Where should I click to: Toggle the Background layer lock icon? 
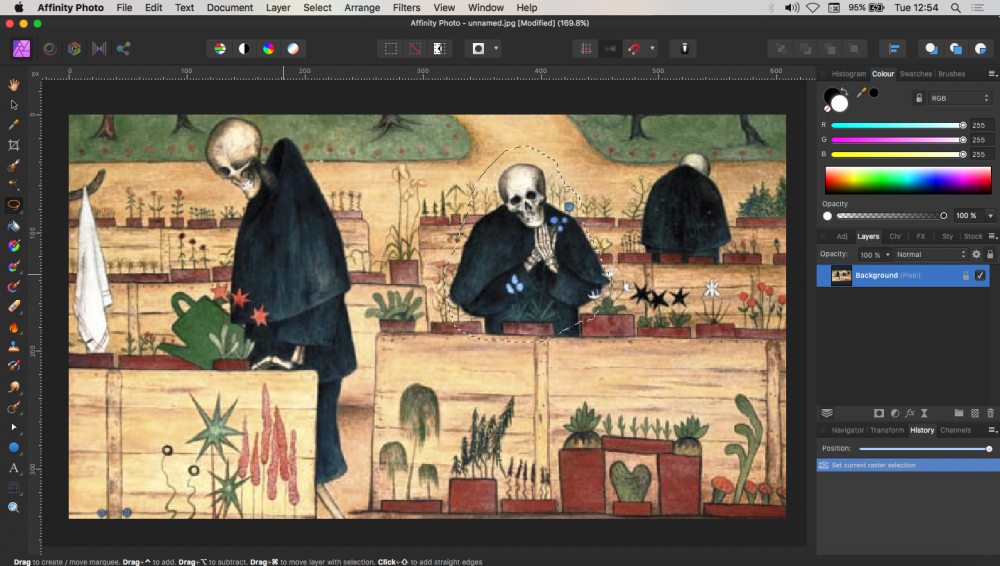965,276
